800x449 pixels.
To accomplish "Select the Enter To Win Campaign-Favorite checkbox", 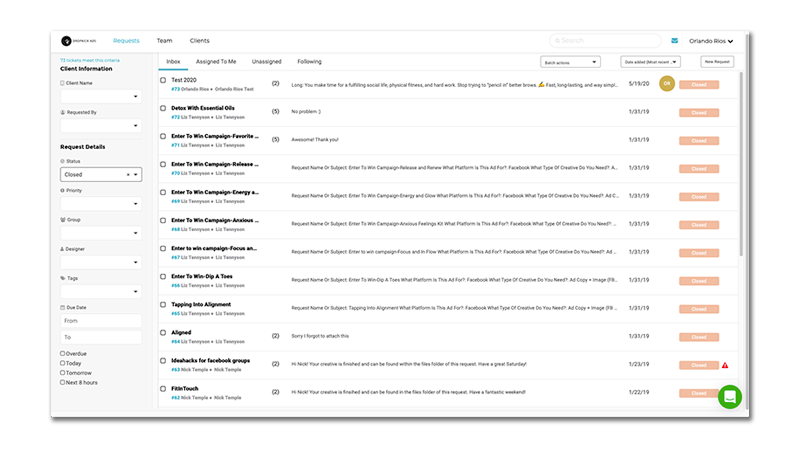I will (163, 136).
